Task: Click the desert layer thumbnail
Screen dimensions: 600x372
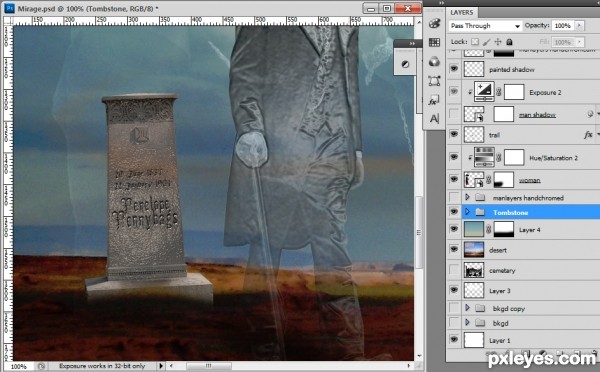Action: tap(474, 250)
